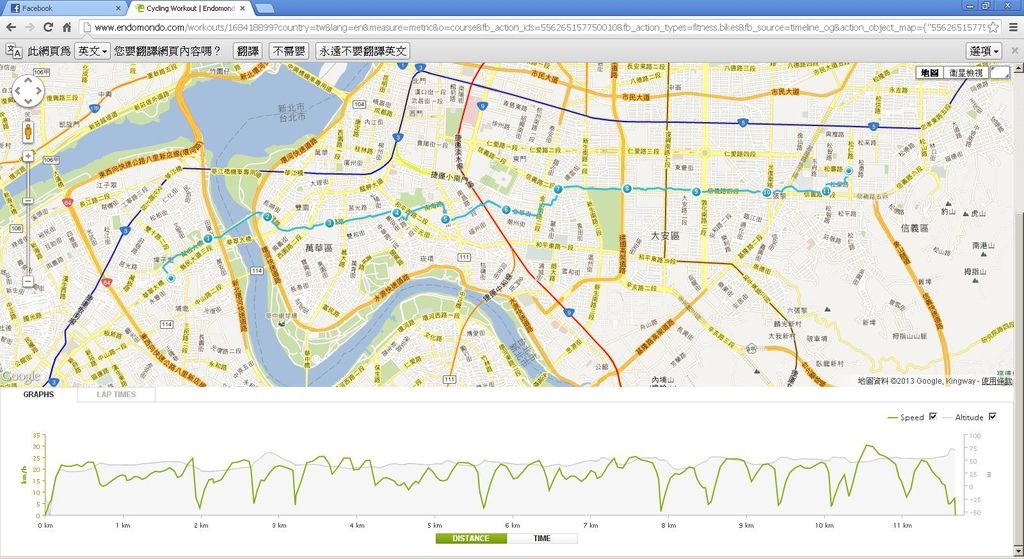Reload the Endomondo page
1024x559 pixels.
click(x=48, y=27)
